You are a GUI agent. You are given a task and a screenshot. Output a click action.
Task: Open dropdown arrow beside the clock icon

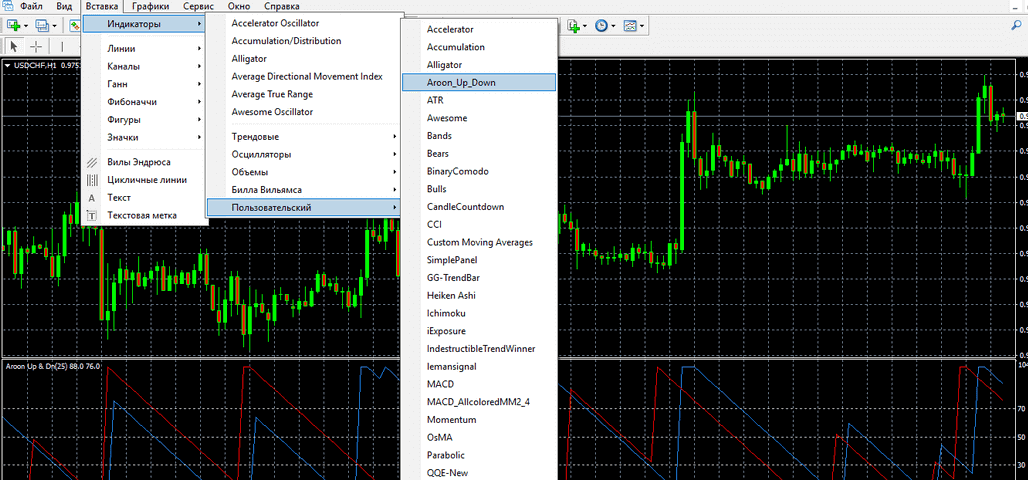[x=613, y=26]
